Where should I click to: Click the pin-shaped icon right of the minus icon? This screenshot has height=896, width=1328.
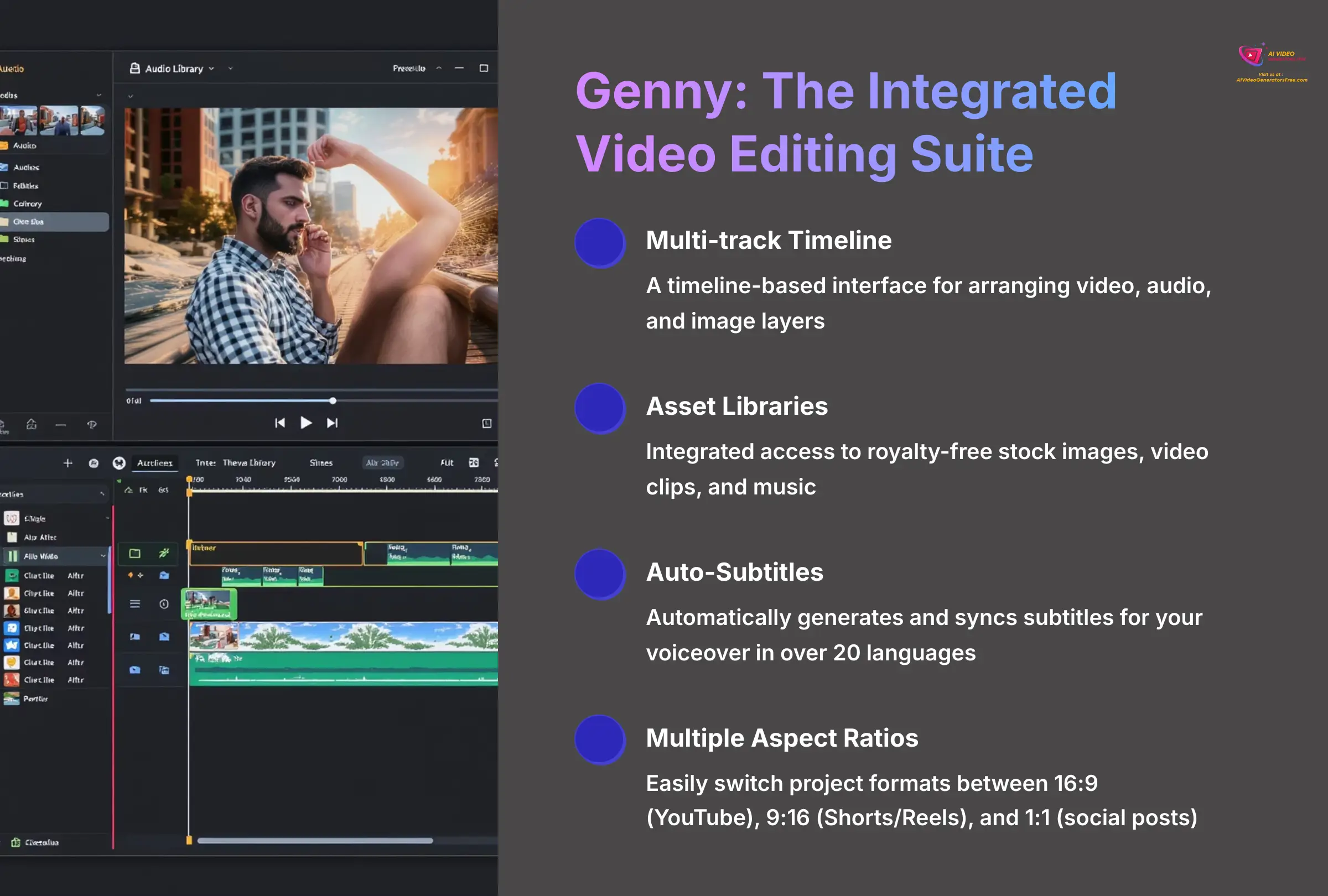(91, 425)
